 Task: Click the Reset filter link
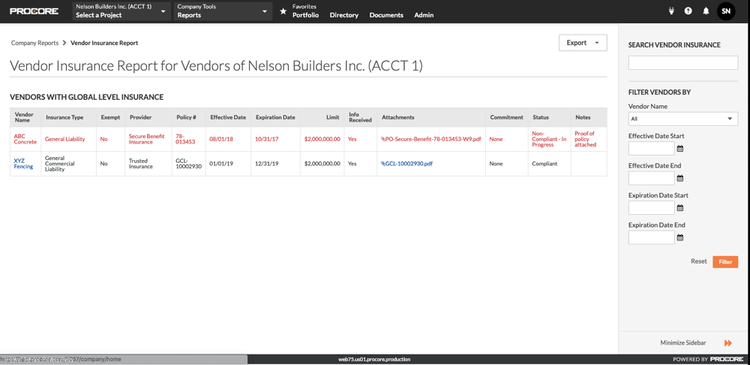[698, 262]
